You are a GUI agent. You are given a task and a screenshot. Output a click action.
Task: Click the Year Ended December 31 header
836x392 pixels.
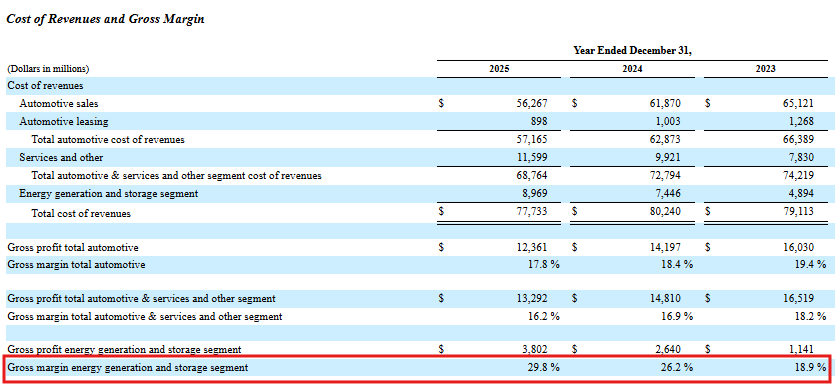click(632, 51)
